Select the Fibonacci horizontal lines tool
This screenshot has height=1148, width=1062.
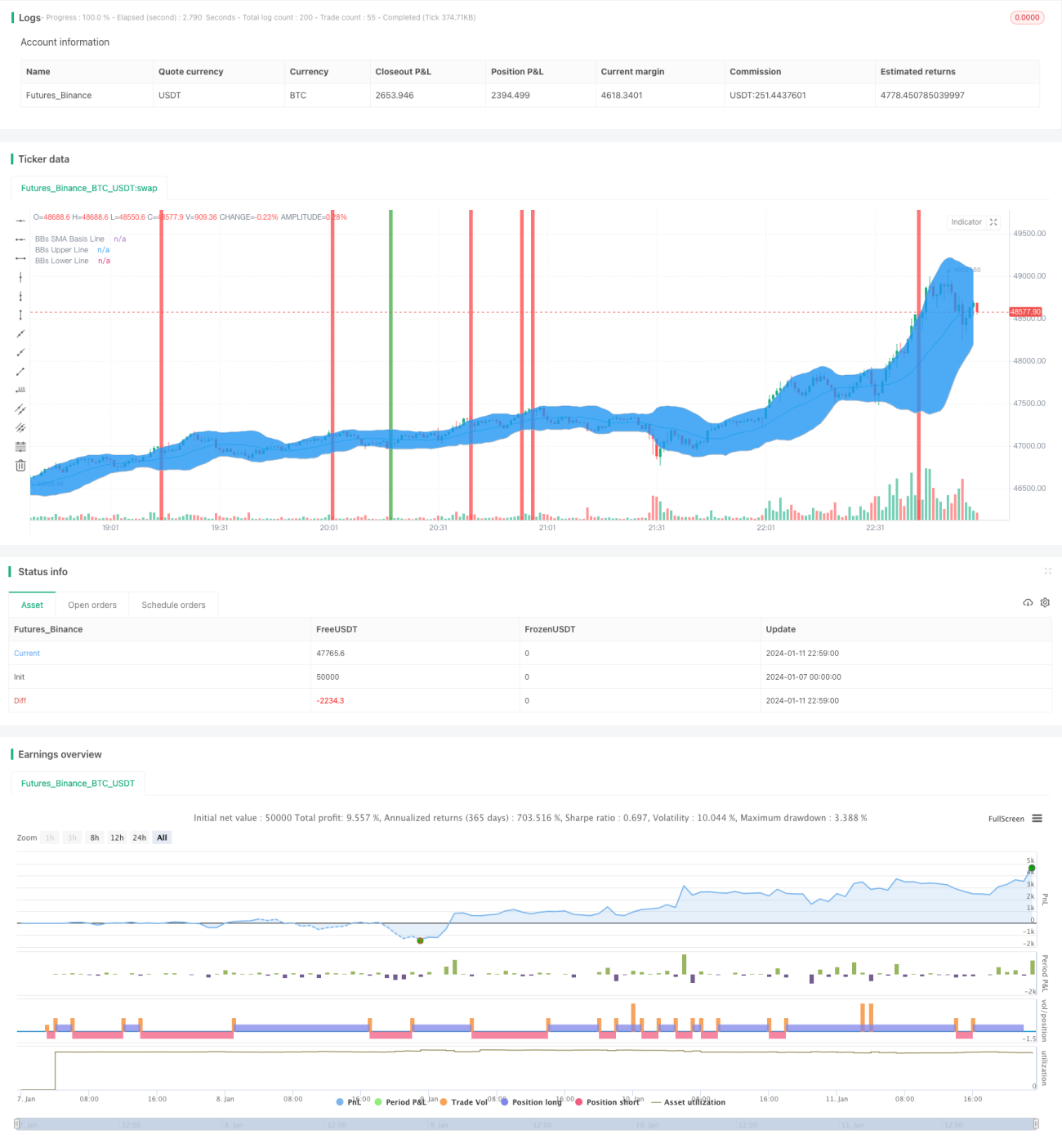tap(20, 446)
